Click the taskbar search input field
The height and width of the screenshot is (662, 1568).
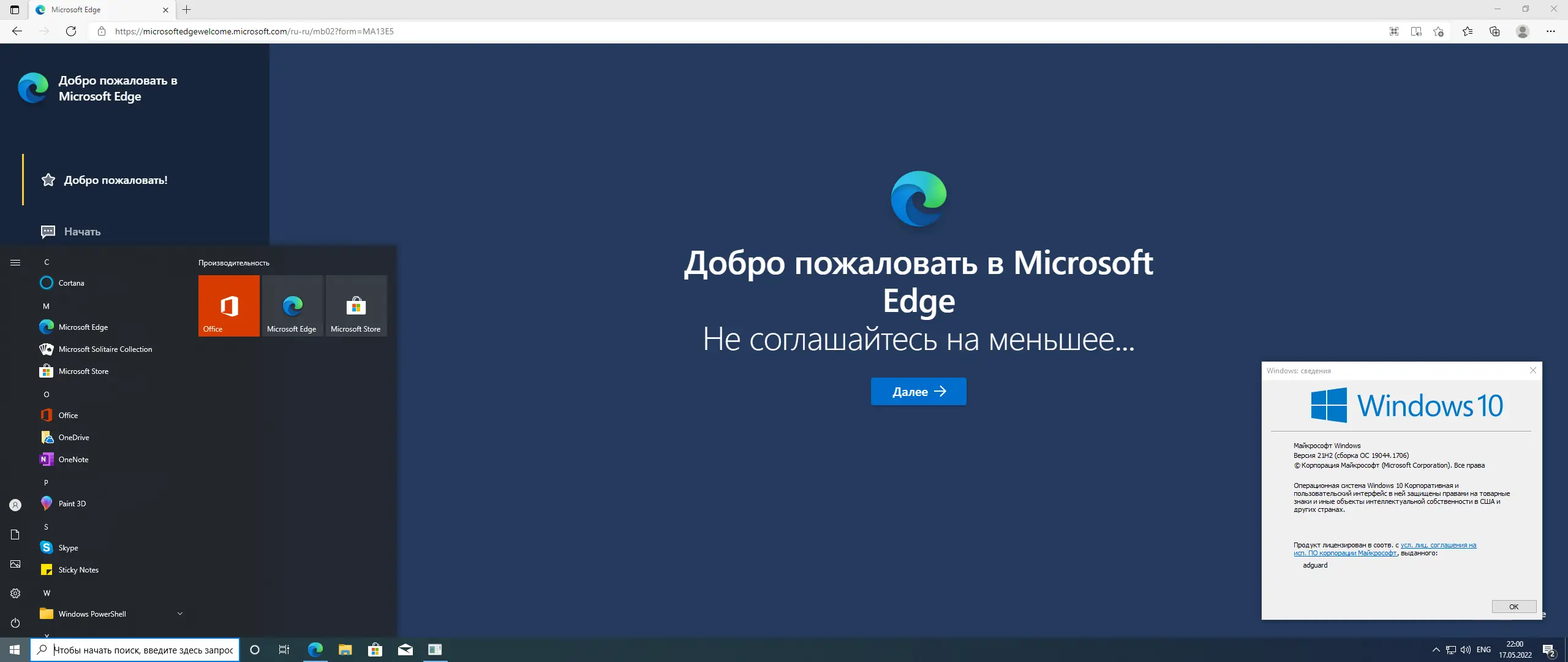tap(143, 650)
